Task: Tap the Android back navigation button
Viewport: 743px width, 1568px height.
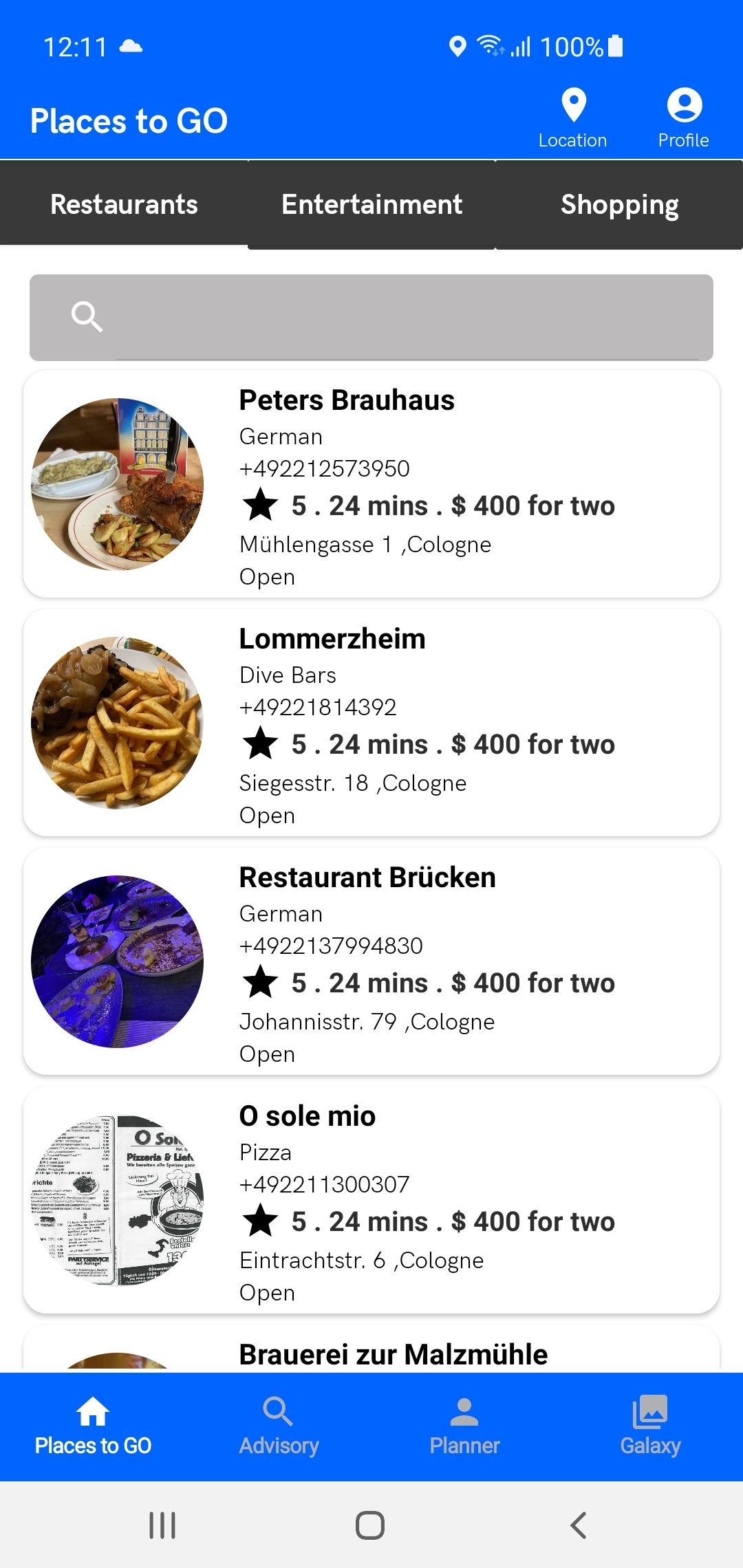Action: click(x=579, y=1525)
